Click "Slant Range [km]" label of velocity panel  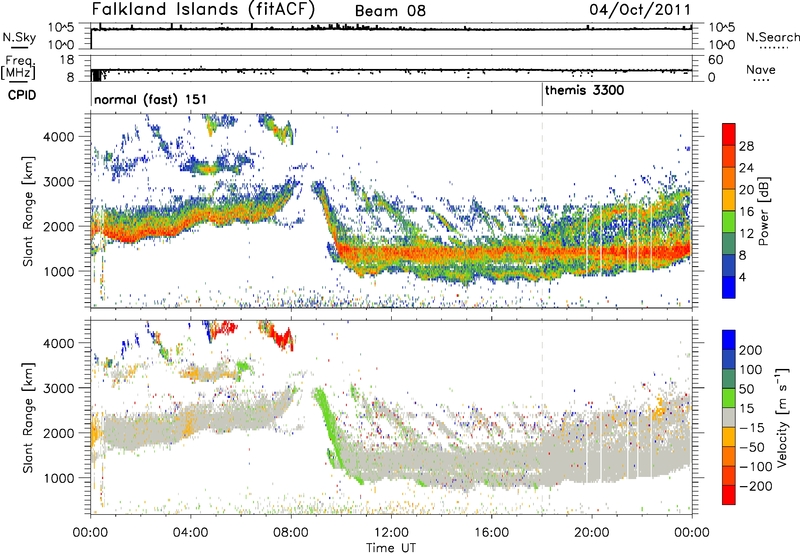tap(28, 417)
